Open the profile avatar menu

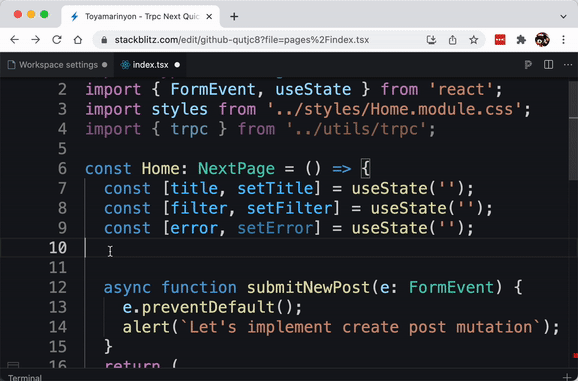tap(542, 40)
